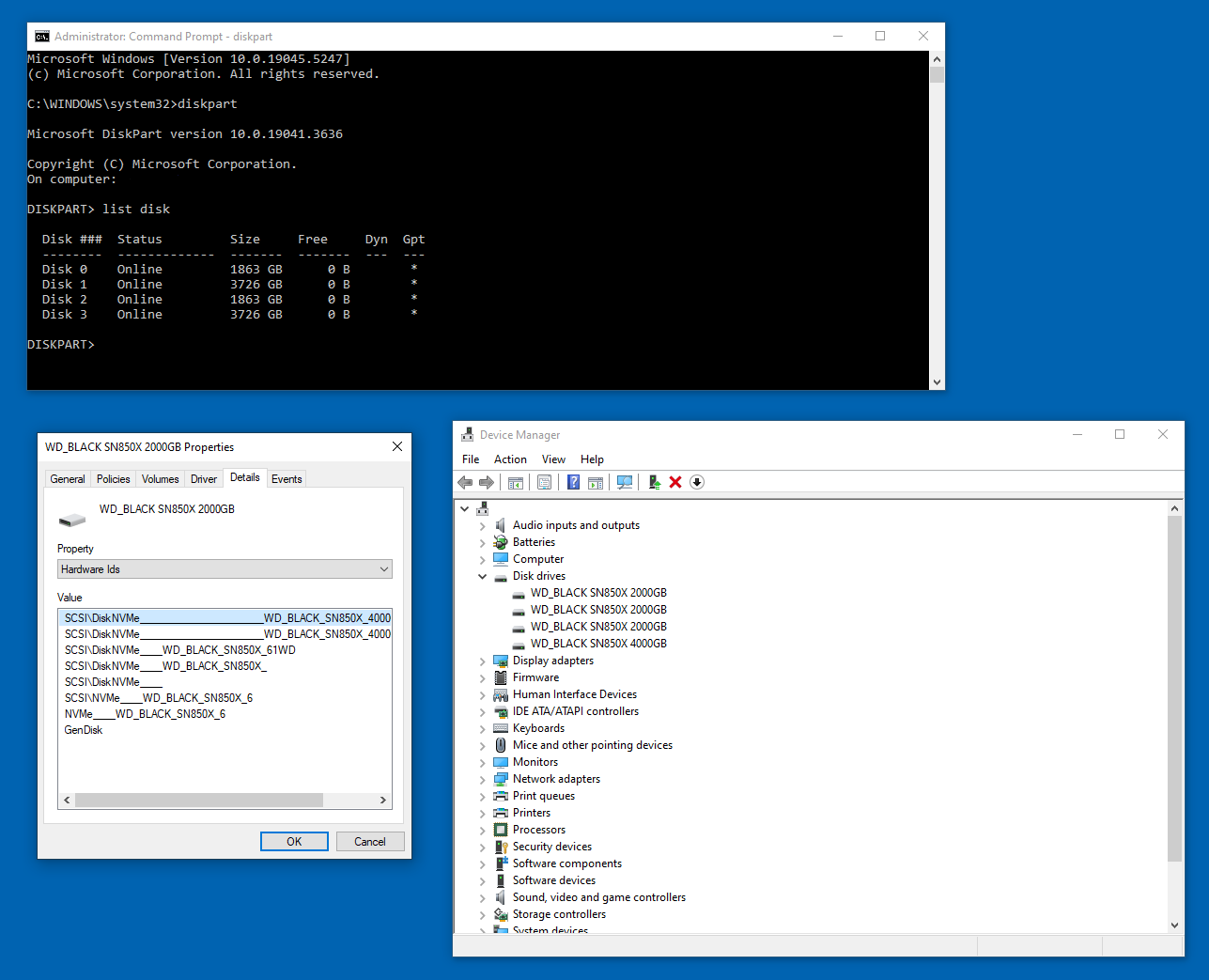Click the IDE ATA/ATAPI controllers icon
The width and height of the screenshot is (1209, 980).
(501, 711)
